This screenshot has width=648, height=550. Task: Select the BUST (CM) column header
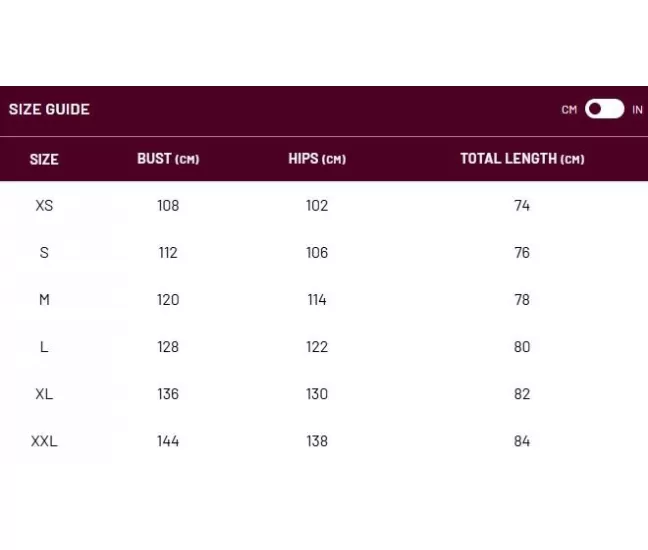tap(168, 159)
